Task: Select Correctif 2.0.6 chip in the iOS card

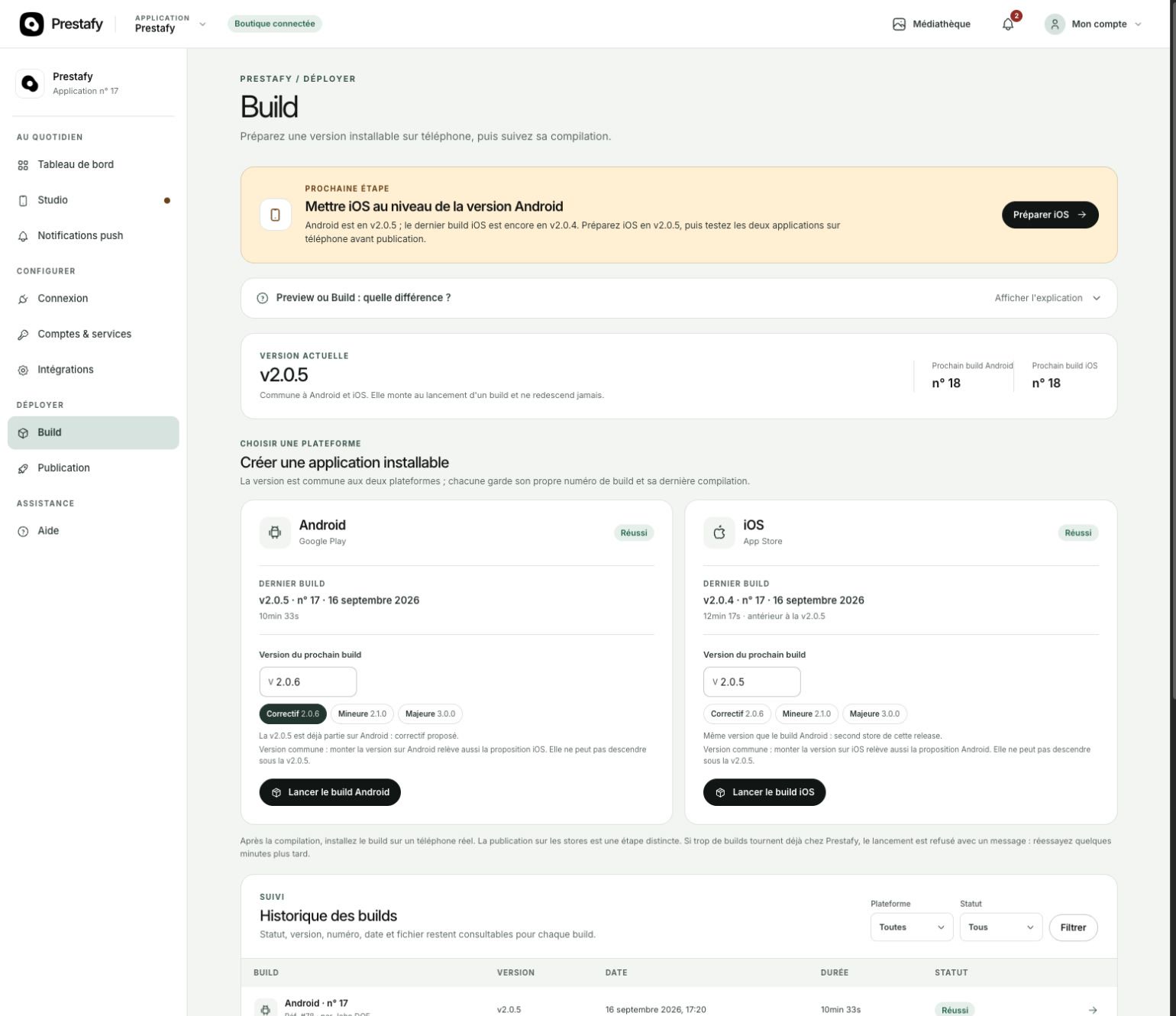Action: click(x=737, y=713)
